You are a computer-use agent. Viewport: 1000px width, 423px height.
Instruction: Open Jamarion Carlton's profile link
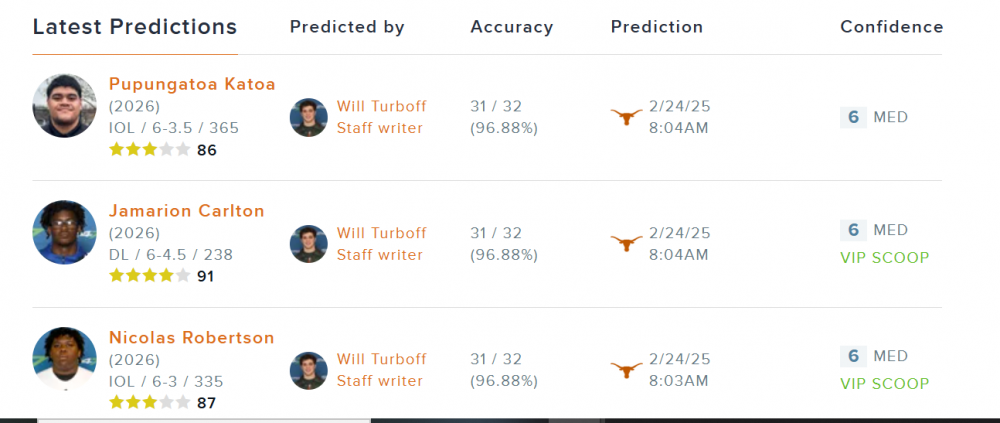(187, 211)
